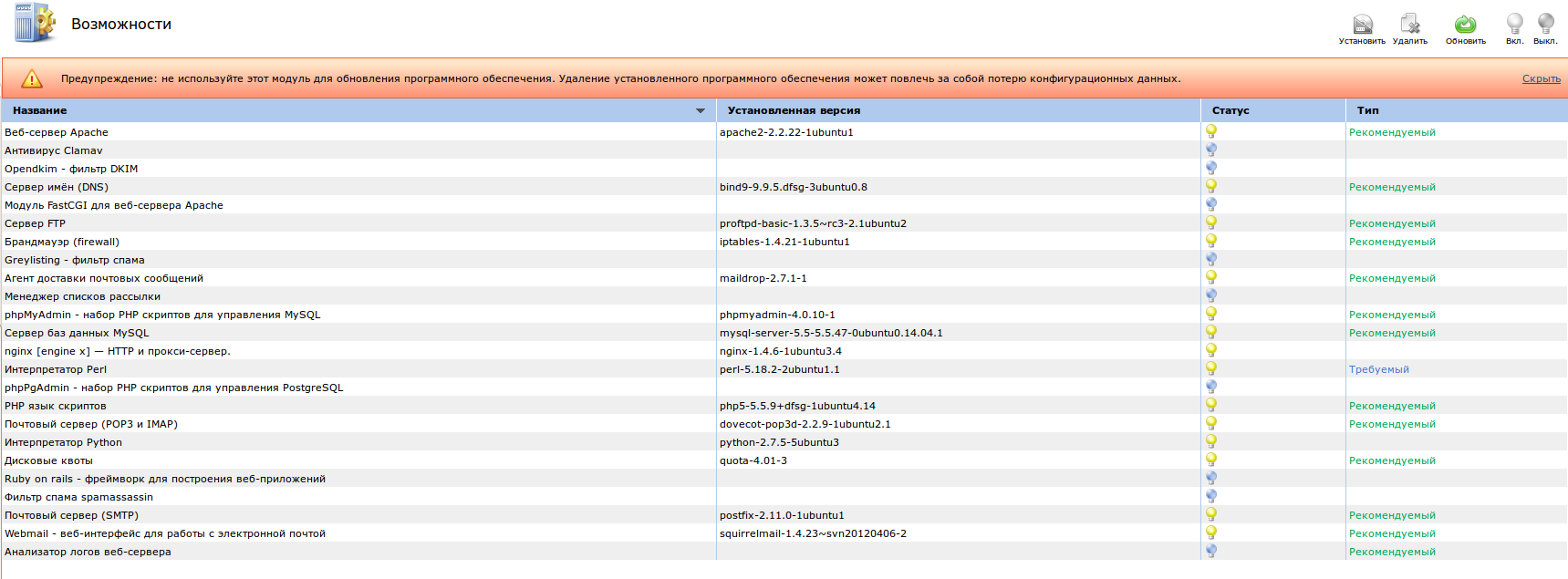Click the bind9-9.9.5.dfsg-3ubuntu0.8 version cell
The width and height of the screenshot is (1568, 579).
[794, 187]
